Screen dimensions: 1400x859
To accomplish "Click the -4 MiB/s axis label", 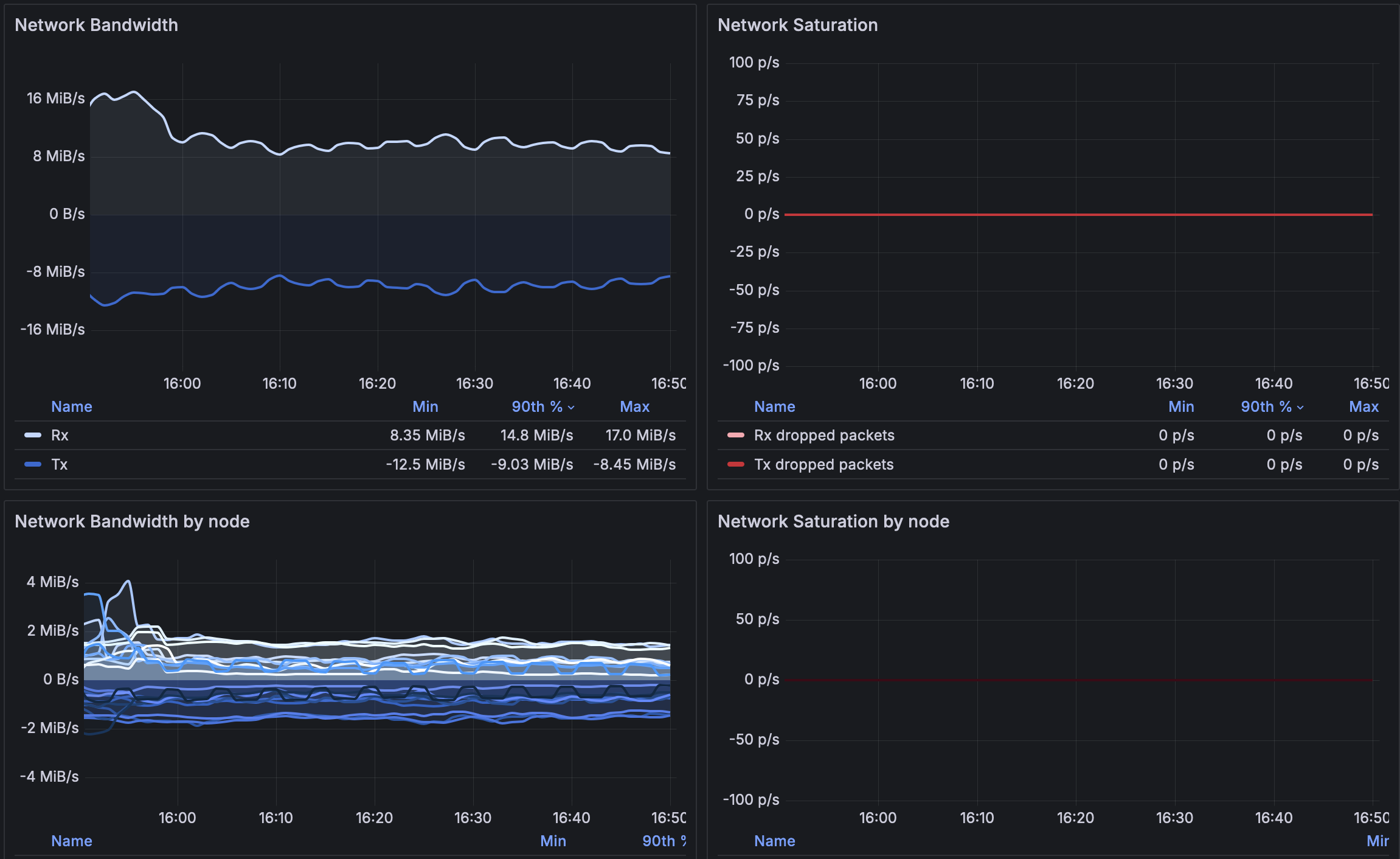I will pos(49,776).
